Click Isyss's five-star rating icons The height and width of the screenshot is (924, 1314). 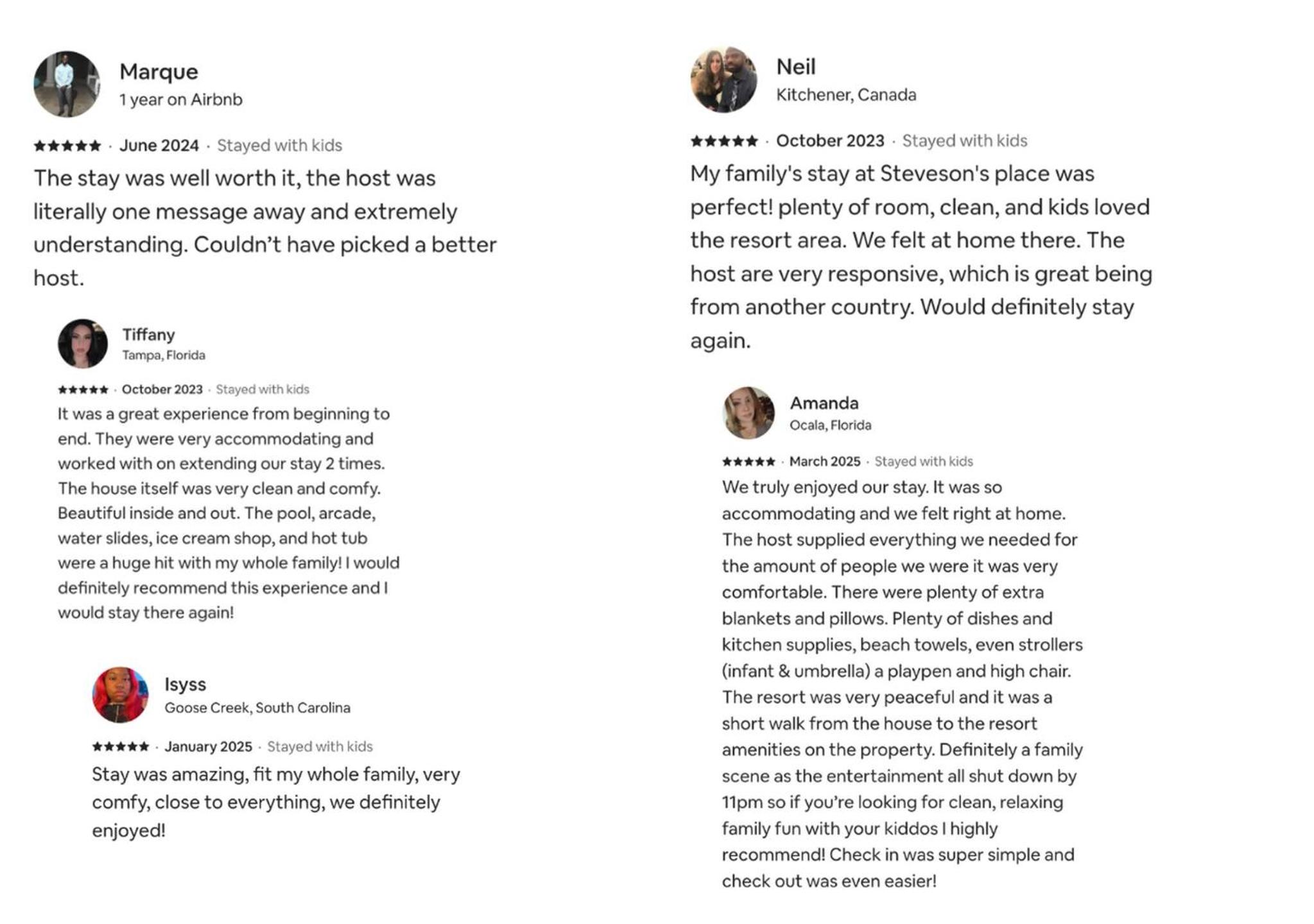[121, 746]
